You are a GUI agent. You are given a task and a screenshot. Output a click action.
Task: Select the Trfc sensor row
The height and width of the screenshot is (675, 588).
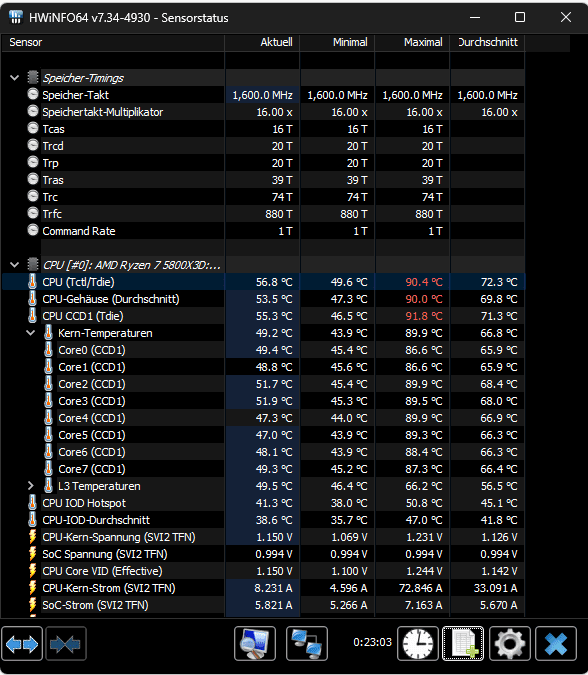(263, 214)
